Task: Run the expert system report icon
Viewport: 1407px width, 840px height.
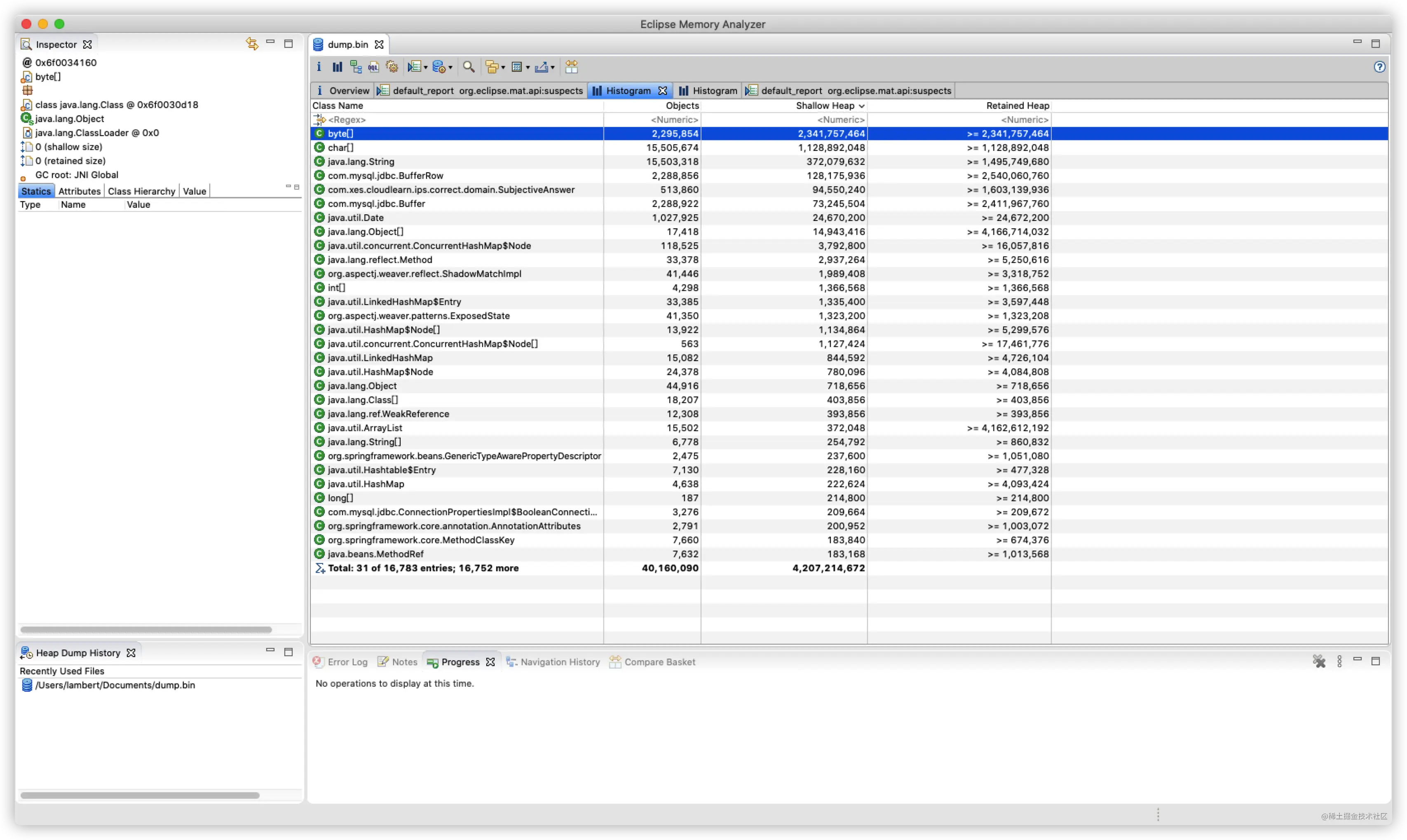Action: tap(414, 67)
